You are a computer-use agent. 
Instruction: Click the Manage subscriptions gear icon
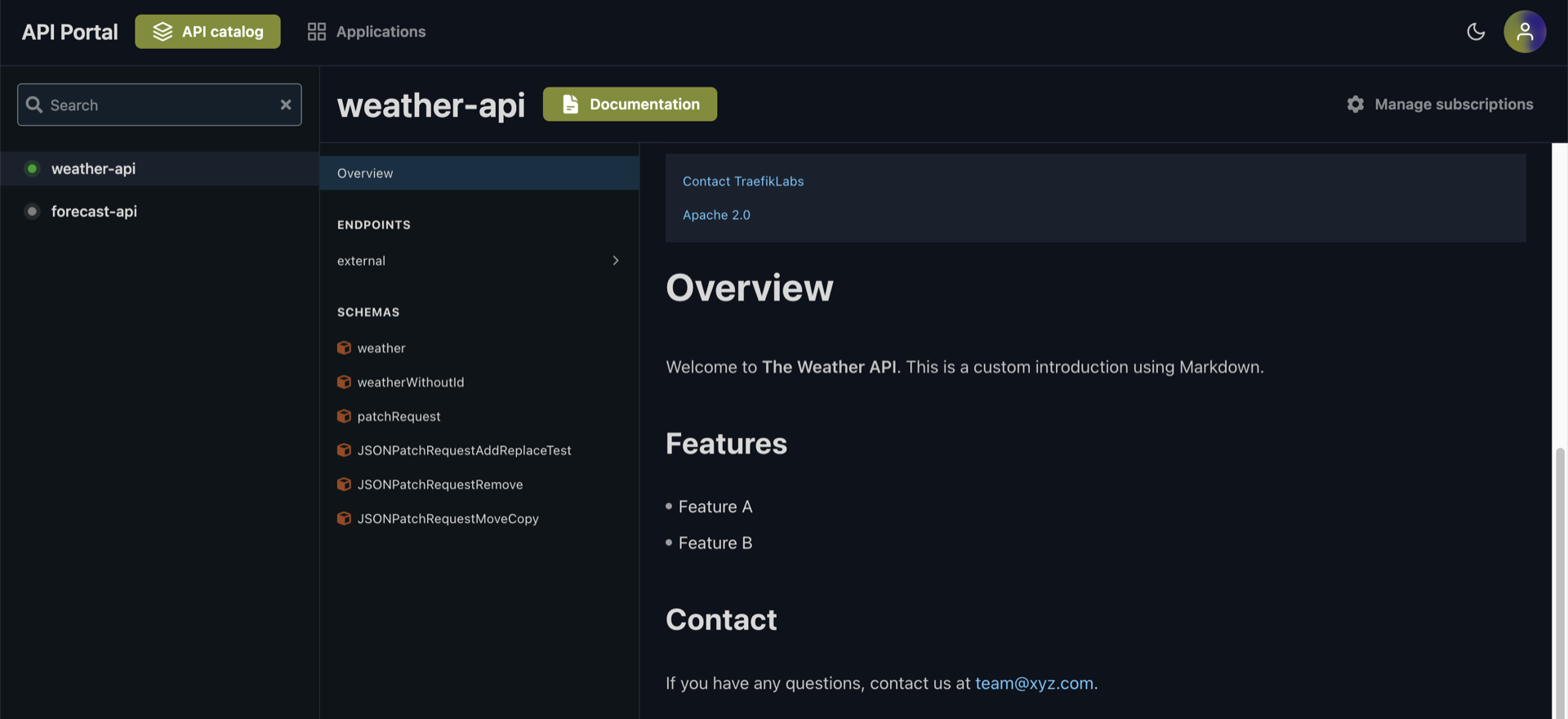point(1356,104)
